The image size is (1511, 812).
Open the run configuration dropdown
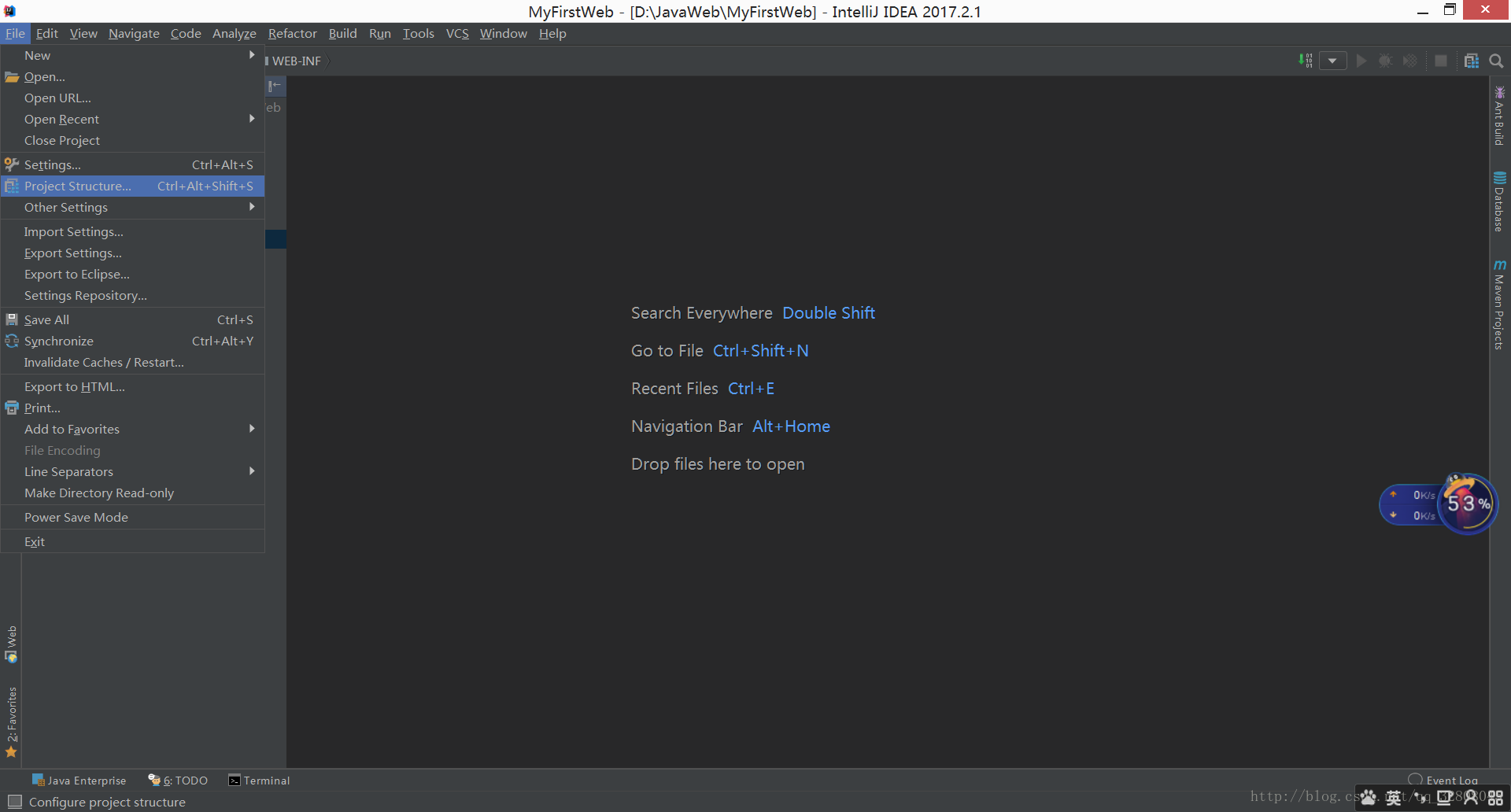pos(1332,61)
